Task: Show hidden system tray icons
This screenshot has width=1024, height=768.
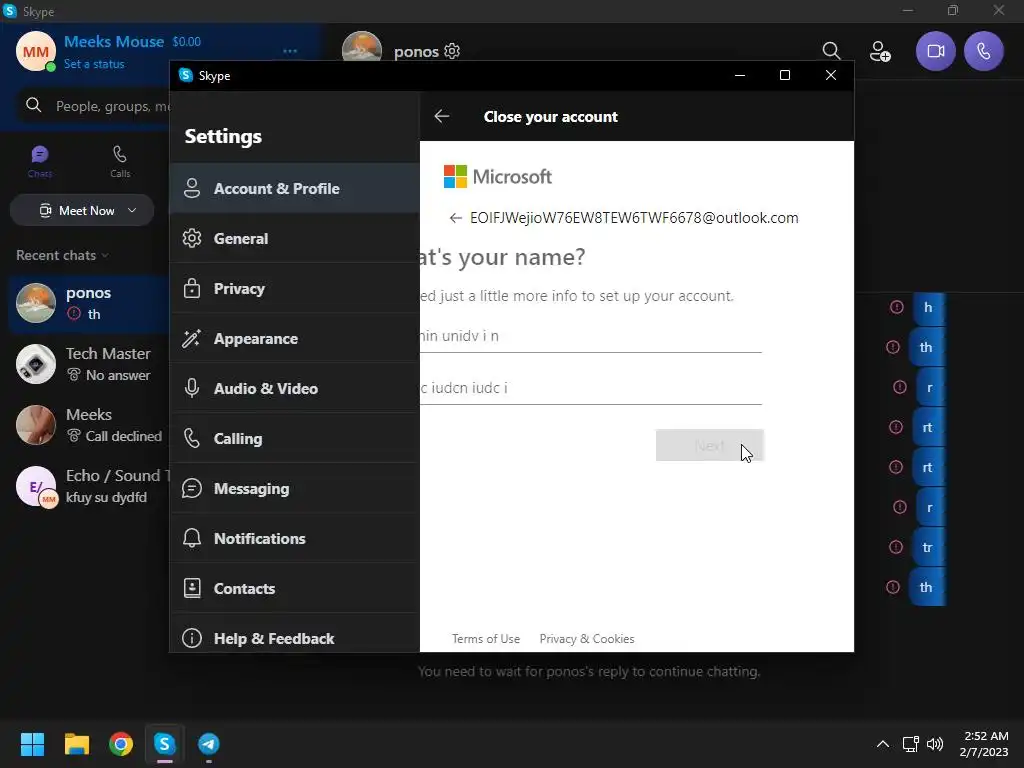Action: point(882,744)
